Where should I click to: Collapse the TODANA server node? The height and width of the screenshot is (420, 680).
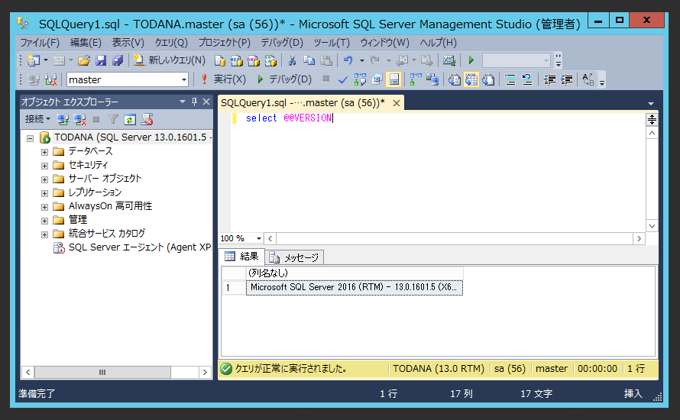[x=30, y=138]
